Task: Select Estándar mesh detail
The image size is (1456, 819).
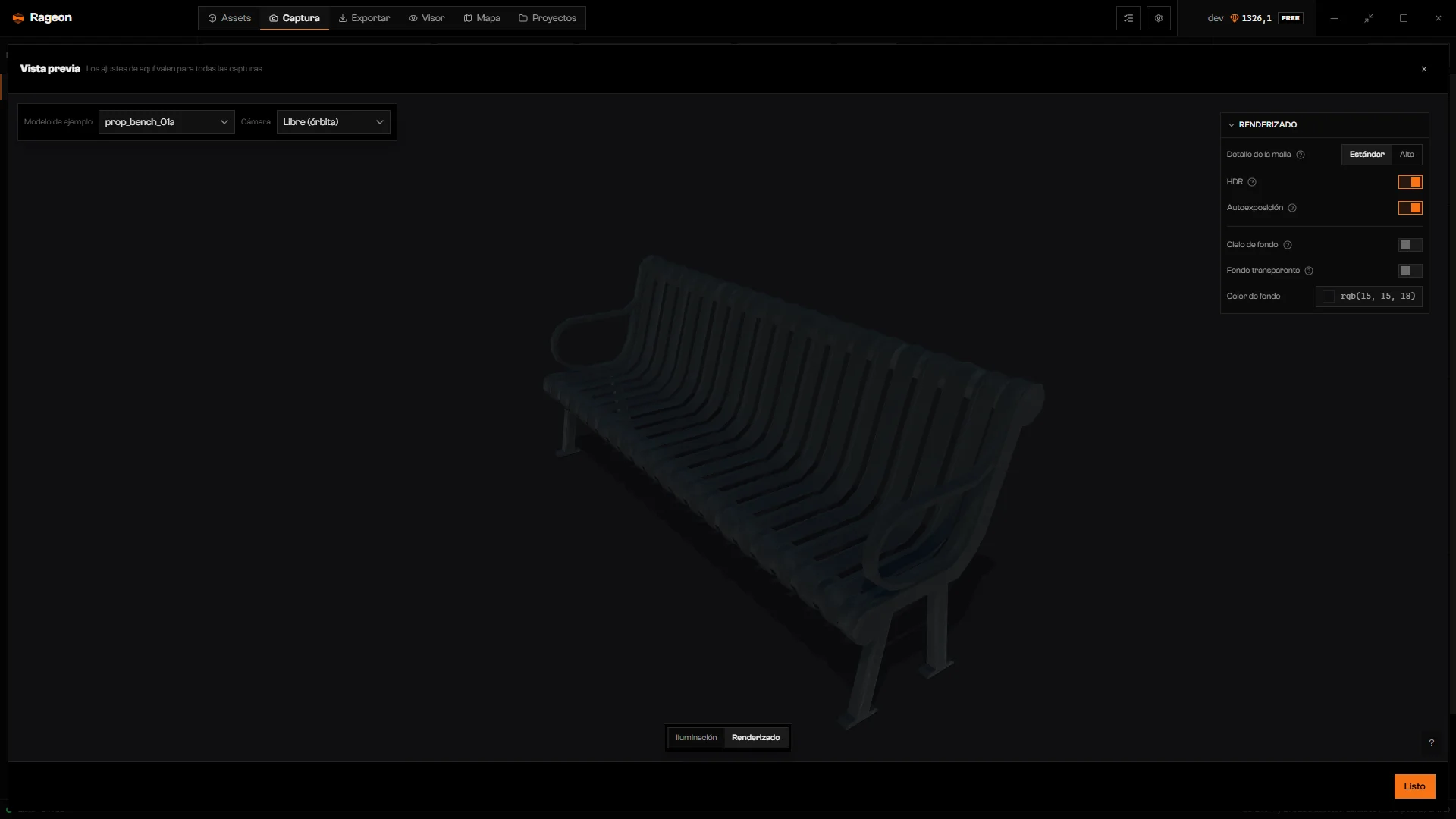Action: (x=1367, y=155)
